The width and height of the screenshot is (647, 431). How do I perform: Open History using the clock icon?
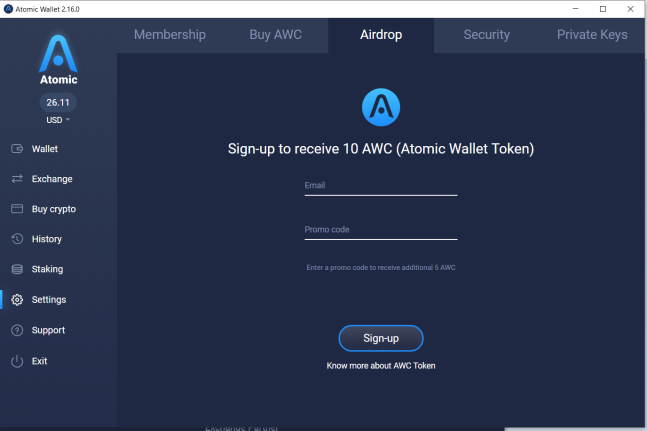17,239
